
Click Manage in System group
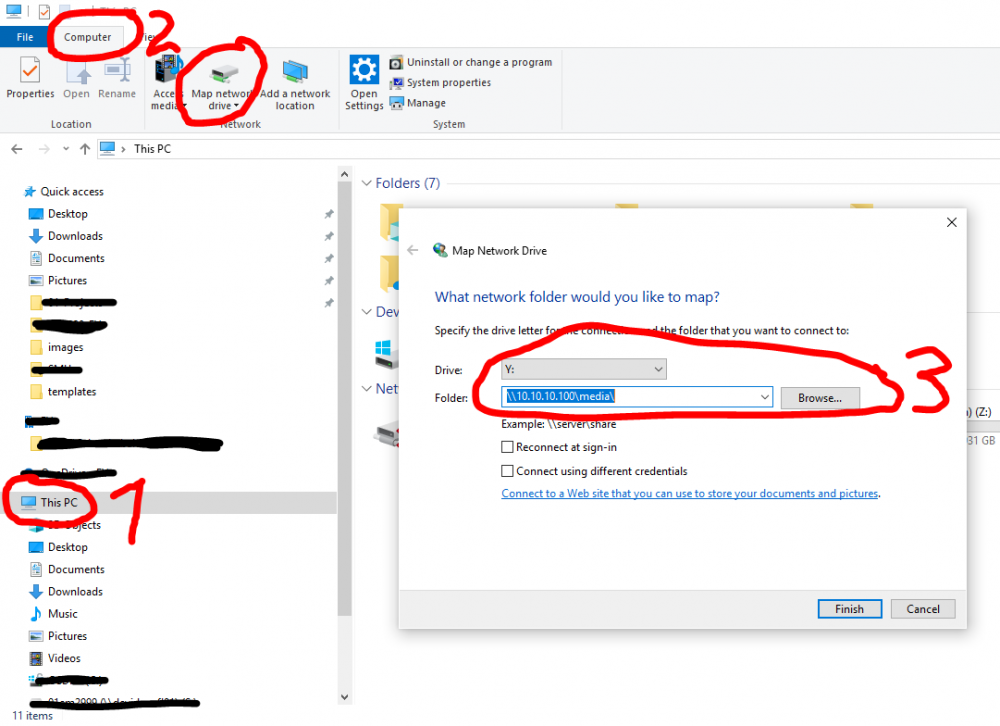(418, 103)
